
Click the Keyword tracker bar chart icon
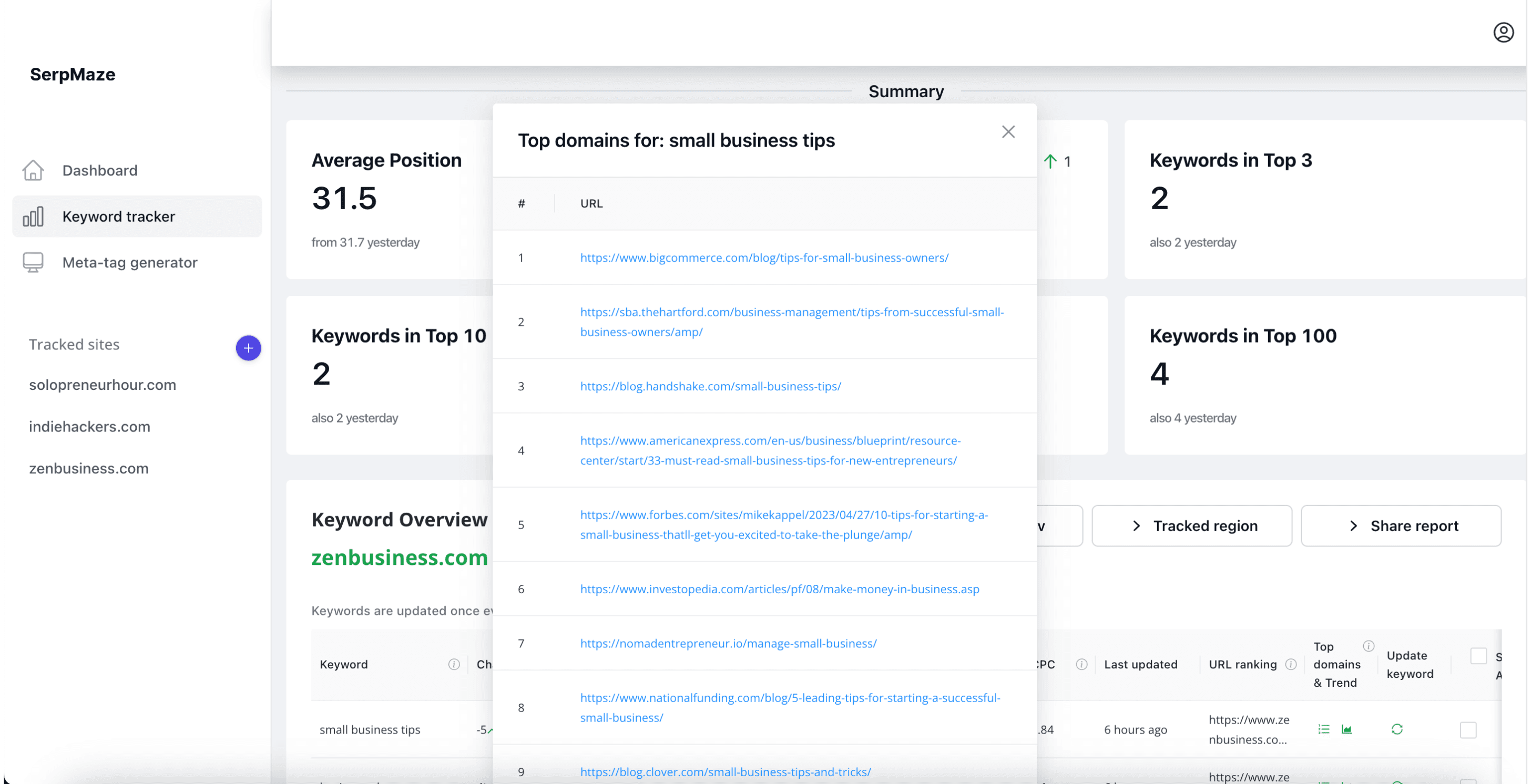click(x=33, y=216)
